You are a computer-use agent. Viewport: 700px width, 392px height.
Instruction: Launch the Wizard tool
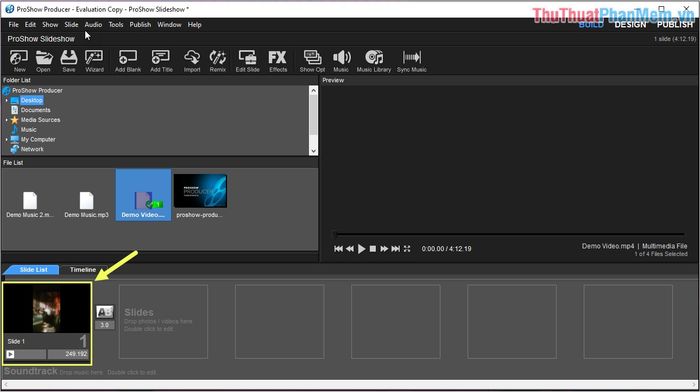[94, 61]
